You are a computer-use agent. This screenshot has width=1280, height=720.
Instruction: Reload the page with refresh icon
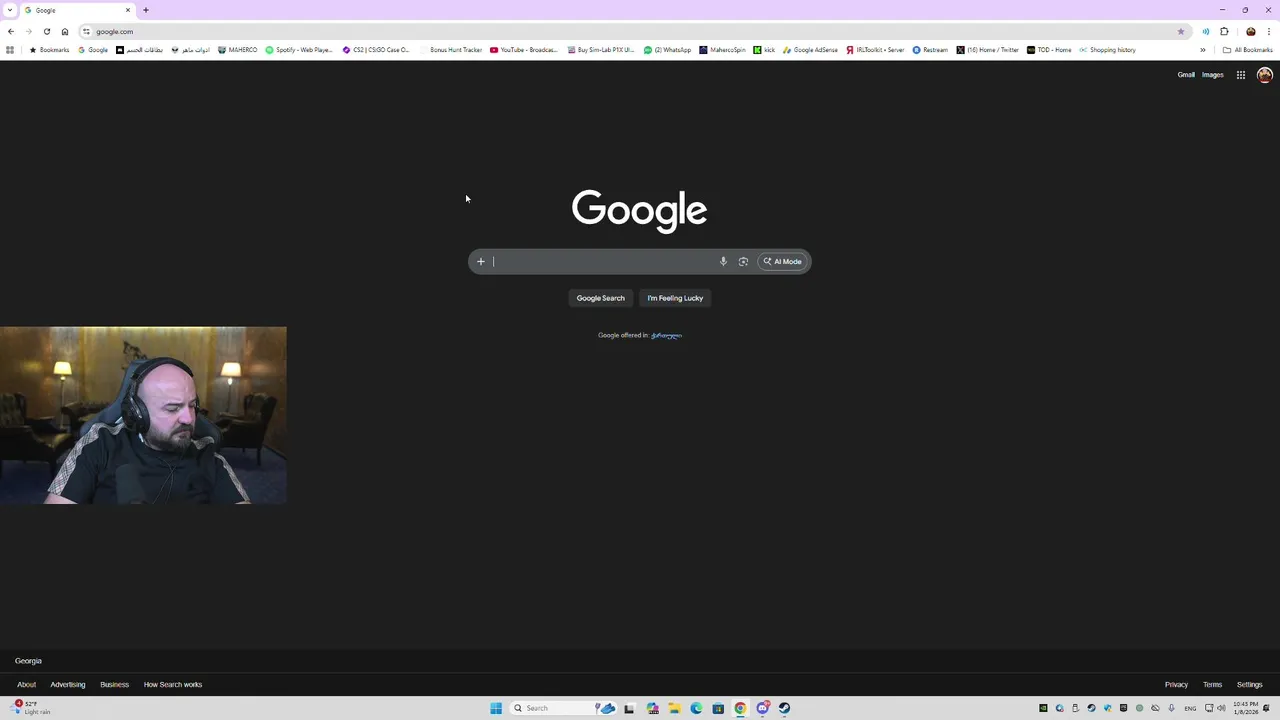tap(47, 32)
